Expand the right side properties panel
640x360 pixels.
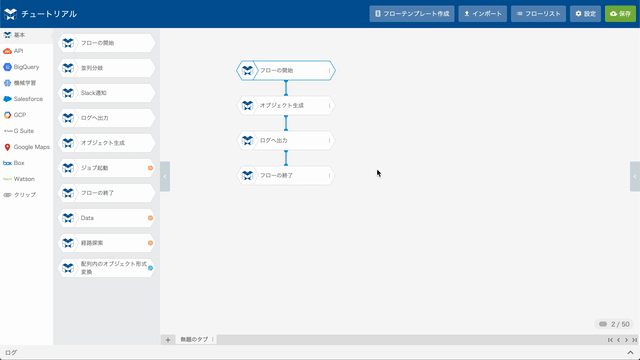(x=635, y=176)
